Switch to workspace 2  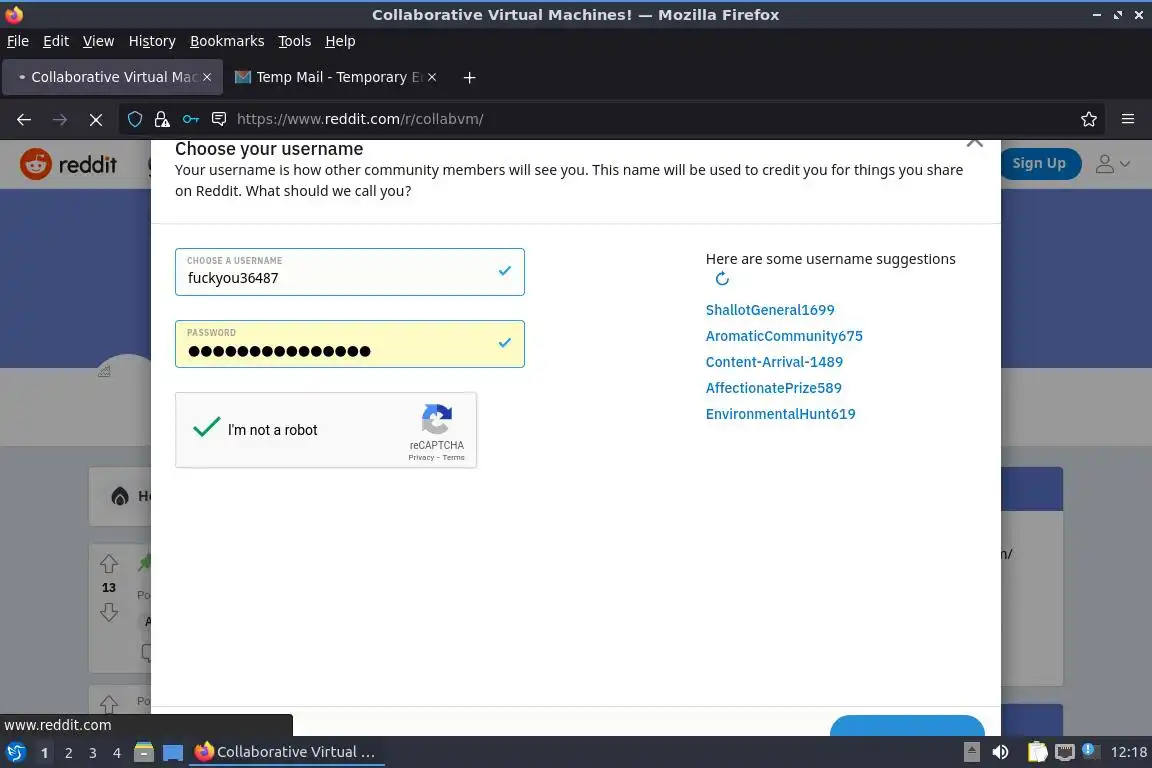point(68,753)
